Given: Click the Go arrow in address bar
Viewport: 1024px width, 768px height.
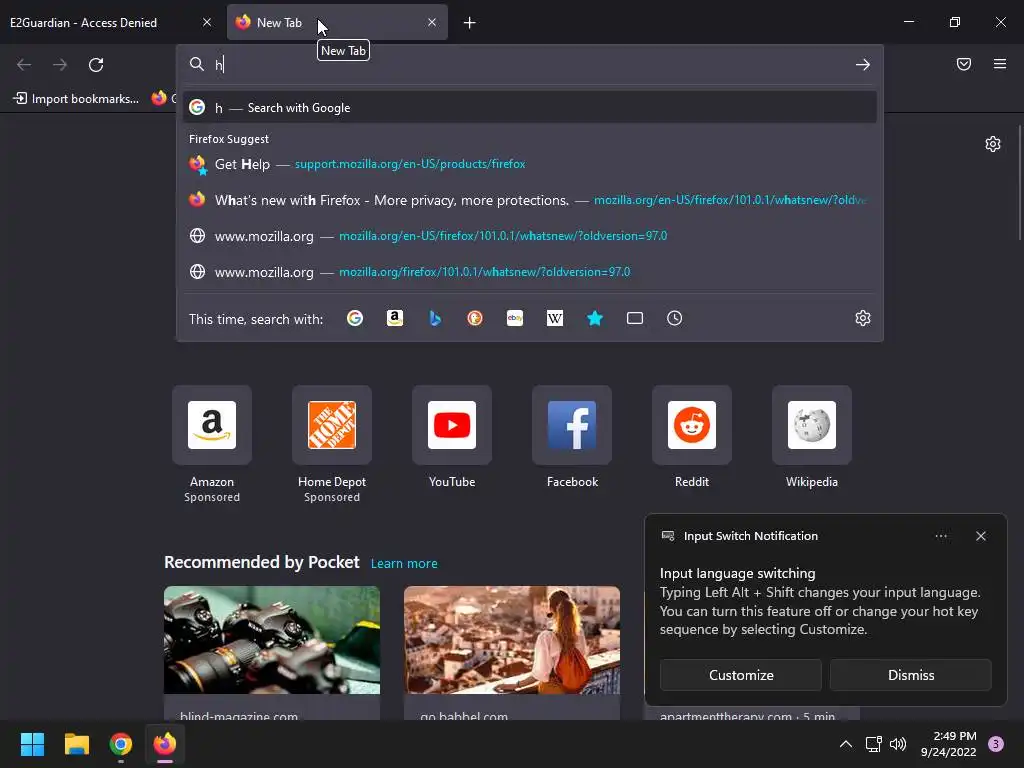Looking at the screenshot, I should point(863,65).
